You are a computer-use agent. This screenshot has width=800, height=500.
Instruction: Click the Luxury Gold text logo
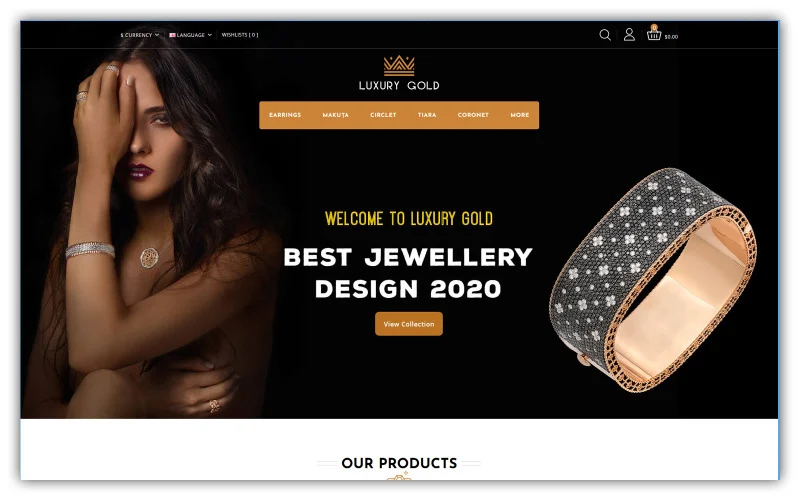point(399,86)
